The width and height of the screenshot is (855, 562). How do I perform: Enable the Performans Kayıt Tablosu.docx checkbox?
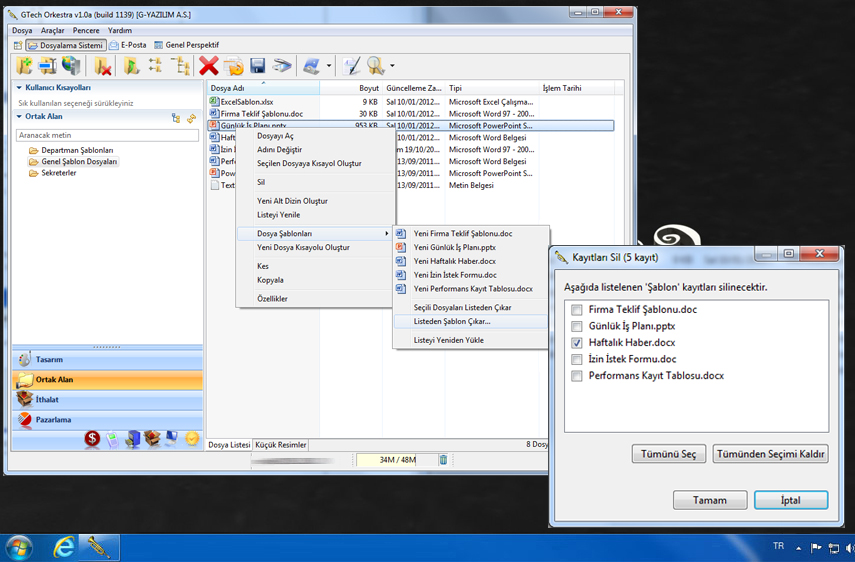click(577, 376)
